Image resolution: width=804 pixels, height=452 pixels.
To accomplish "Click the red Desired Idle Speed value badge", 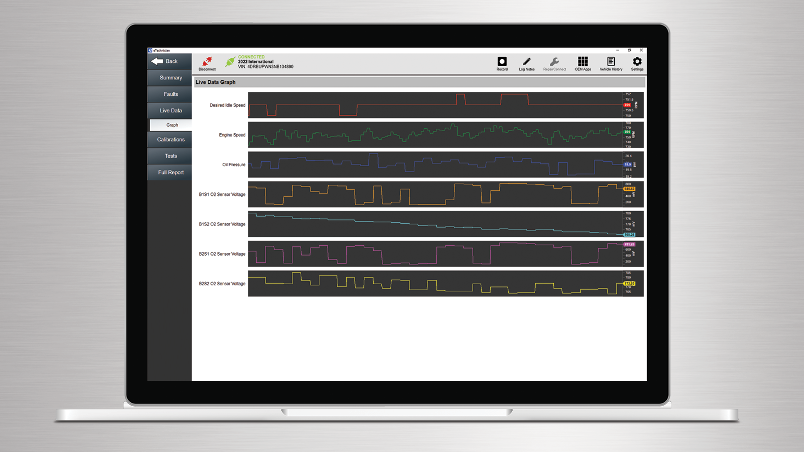I will (x=628, y=104).
